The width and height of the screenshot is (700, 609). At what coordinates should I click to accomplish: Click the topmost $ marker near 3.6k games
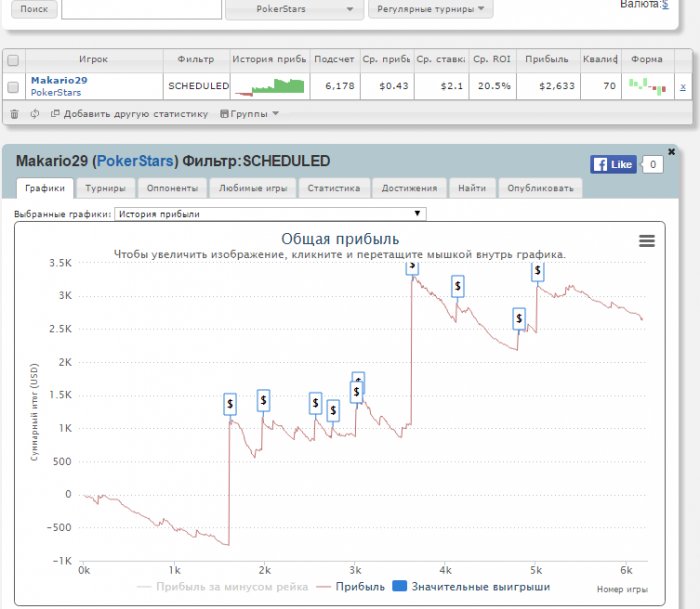412,267
